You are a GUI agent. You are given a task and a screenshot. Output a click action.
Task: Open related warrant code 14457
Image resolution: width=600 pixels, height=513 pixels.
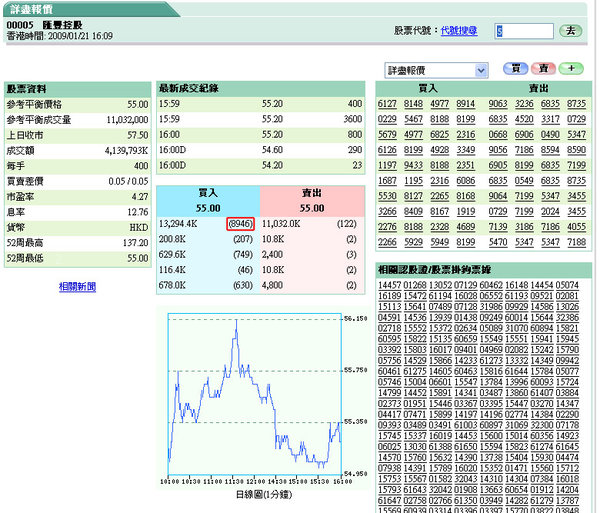click(x=391, y=286)
